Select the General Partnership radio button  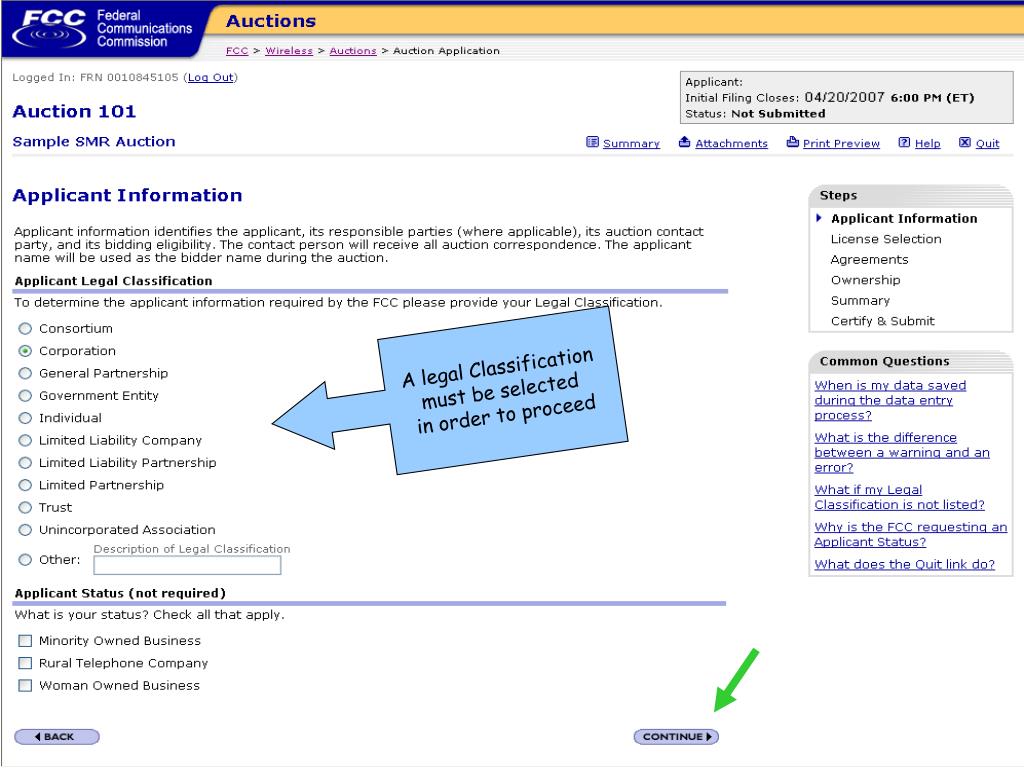[x=25, y=373]
